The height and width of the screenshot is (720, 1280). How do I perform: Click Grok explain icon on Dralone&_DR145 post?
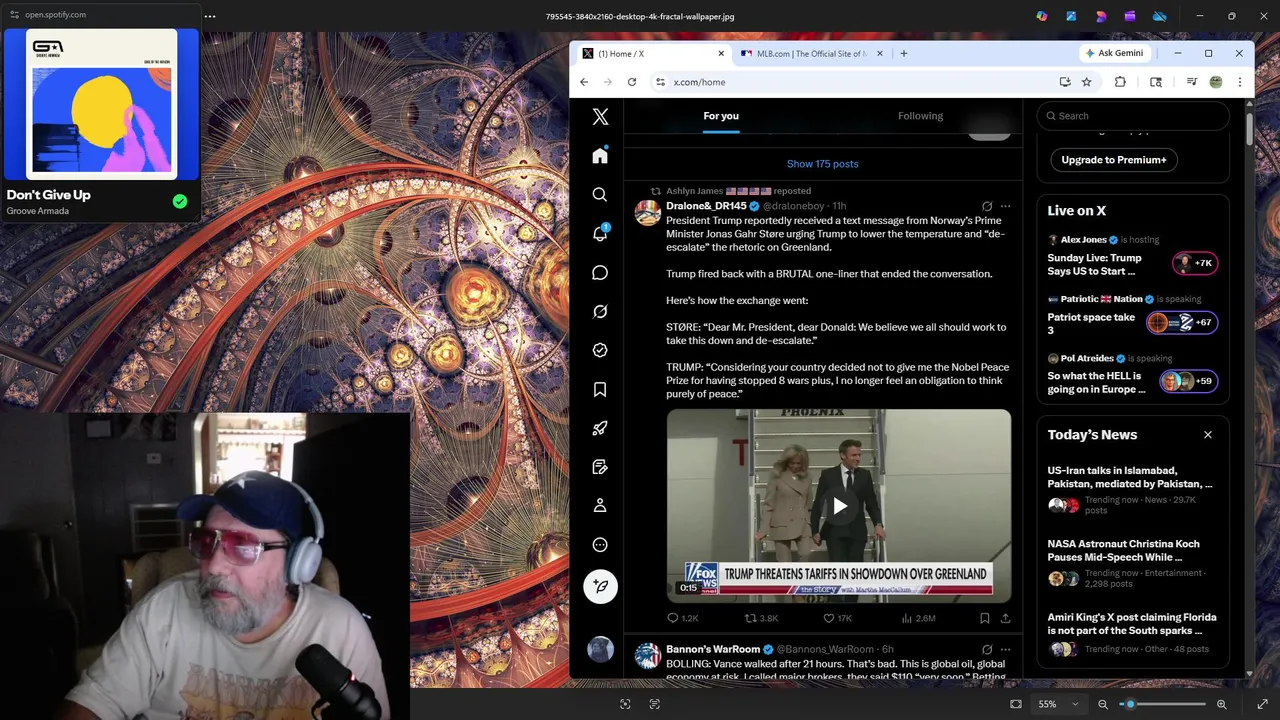987,206
